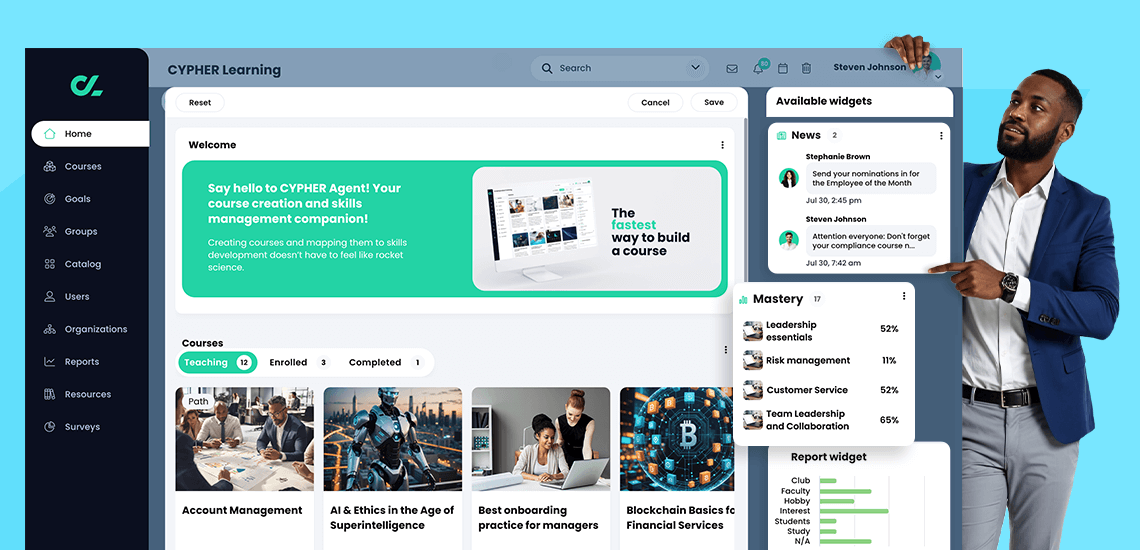Expand the Steven Johnson user menu
This screenshot has width=1140, height=550.
938,77
